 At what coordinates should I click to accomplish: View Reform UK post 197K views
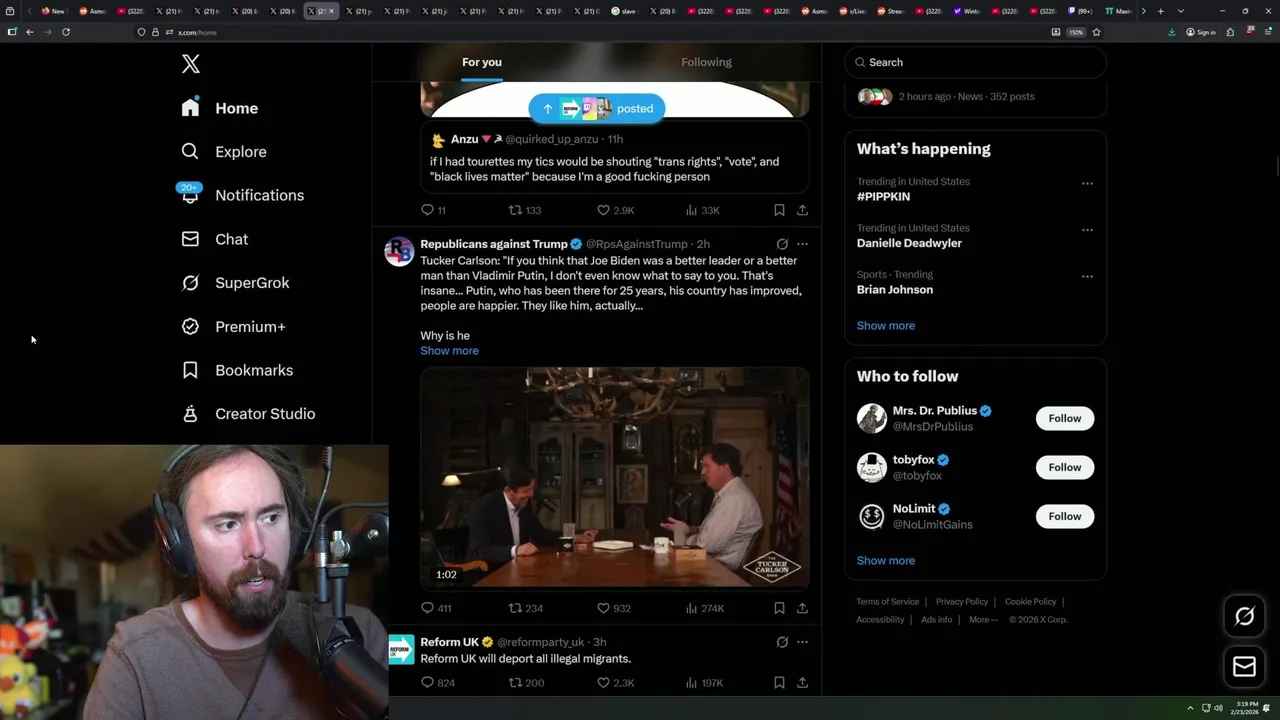[704, 683]
